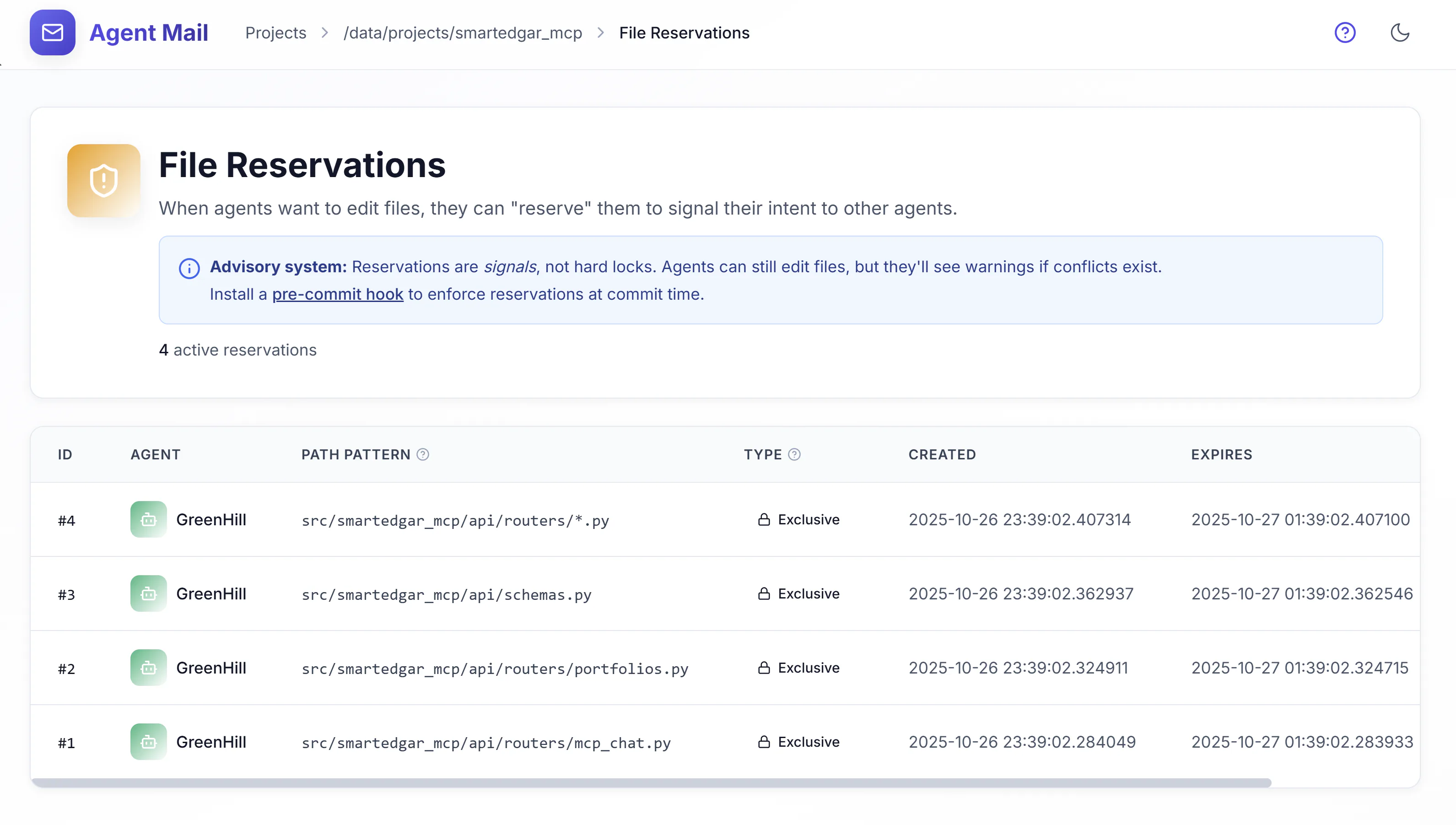Image resolution: width=1456 pixels, height=825 pixels.
Task: Click the Exclusive type label on row #2
Action: click(x=809, y=668)
